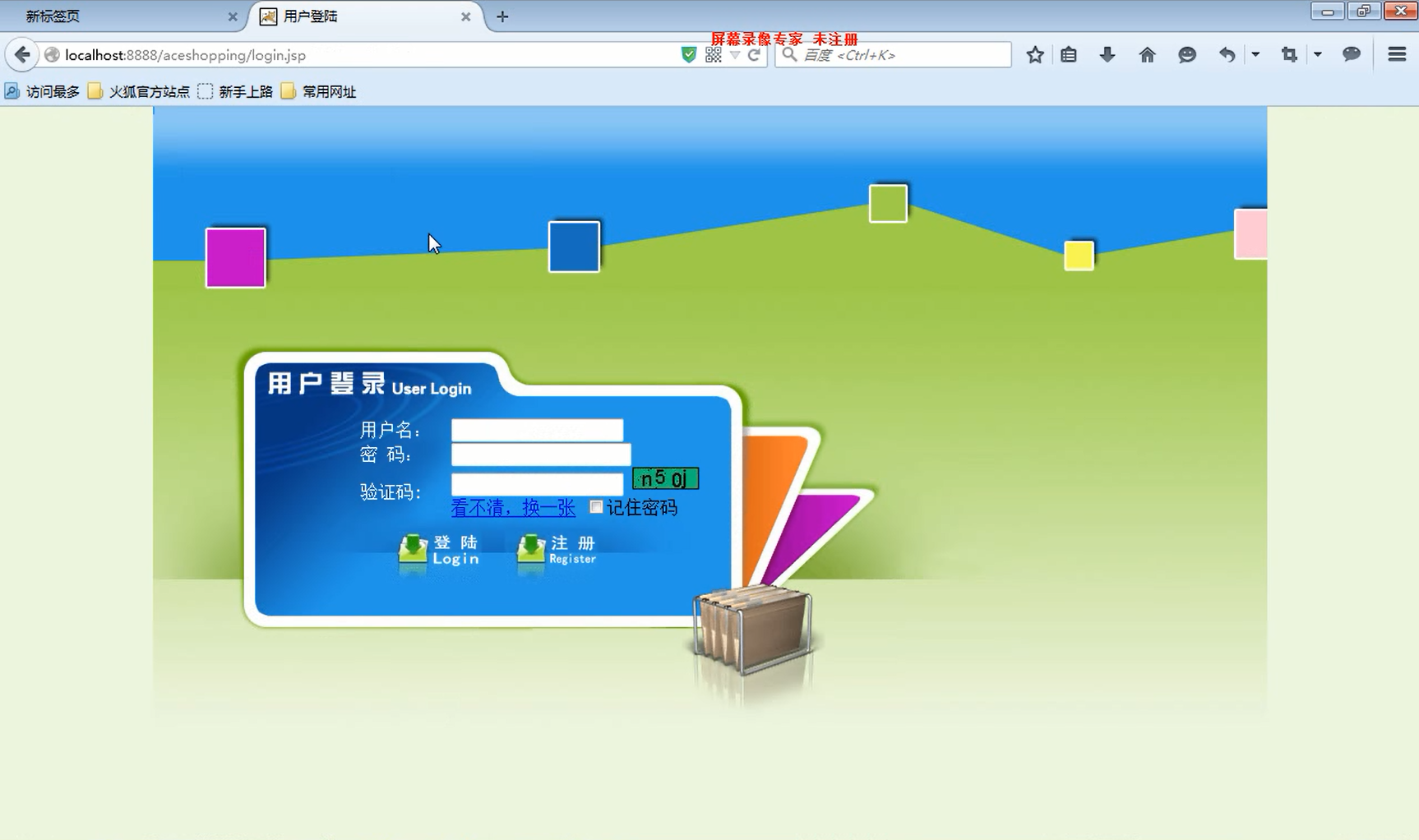Focus the 验证码 input field

[x=537, y=484]
